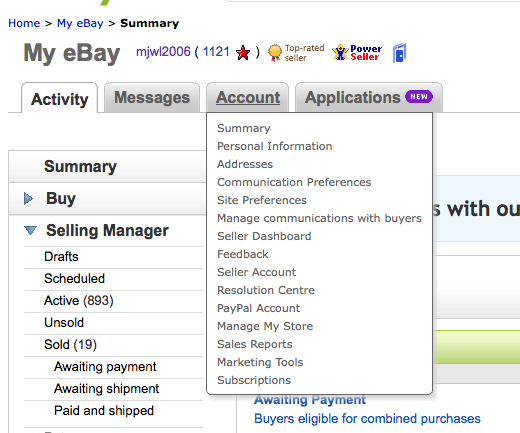Expand the Buy section arrow
Screen dimensions: 520x433
pyautogui.click(x=28, y=198)
